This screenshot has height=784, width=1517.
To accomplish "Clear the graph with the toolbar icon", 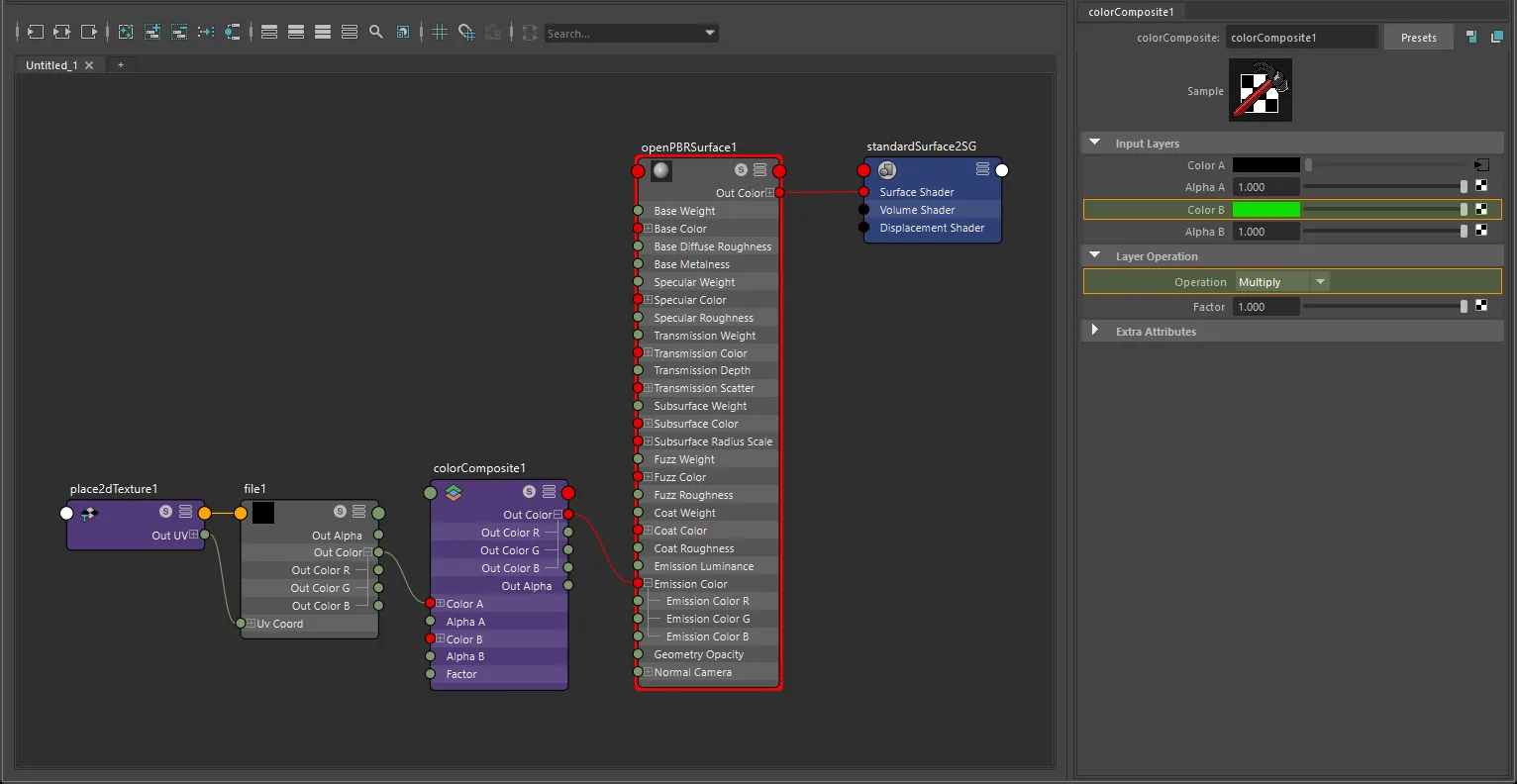I will coord(126,32).
